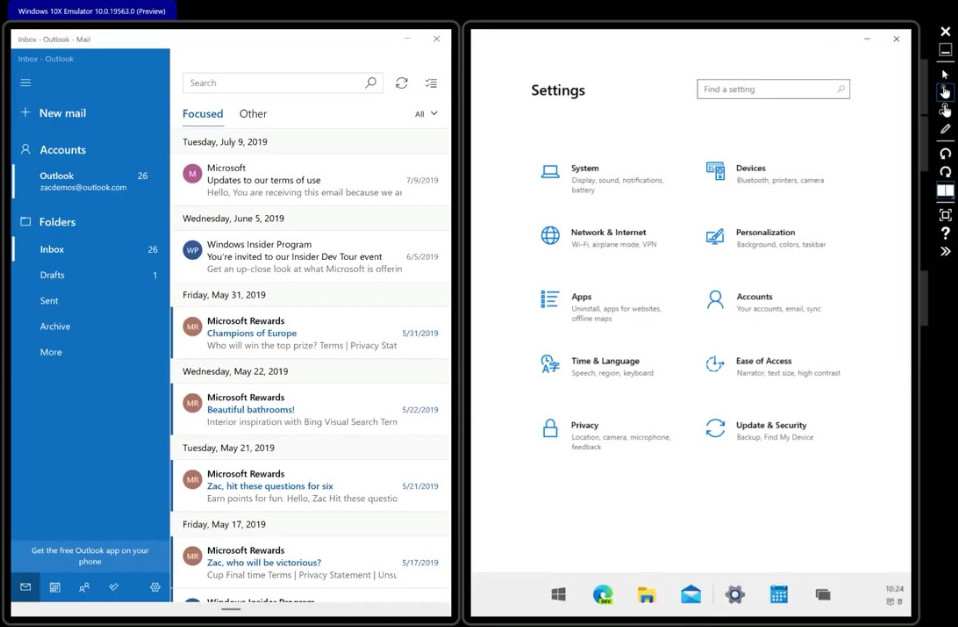Image resolution: width=958 pixels, height=627 pixels.
Task: Open Insider Dev Tour event email
Action: tap(310, 256)
